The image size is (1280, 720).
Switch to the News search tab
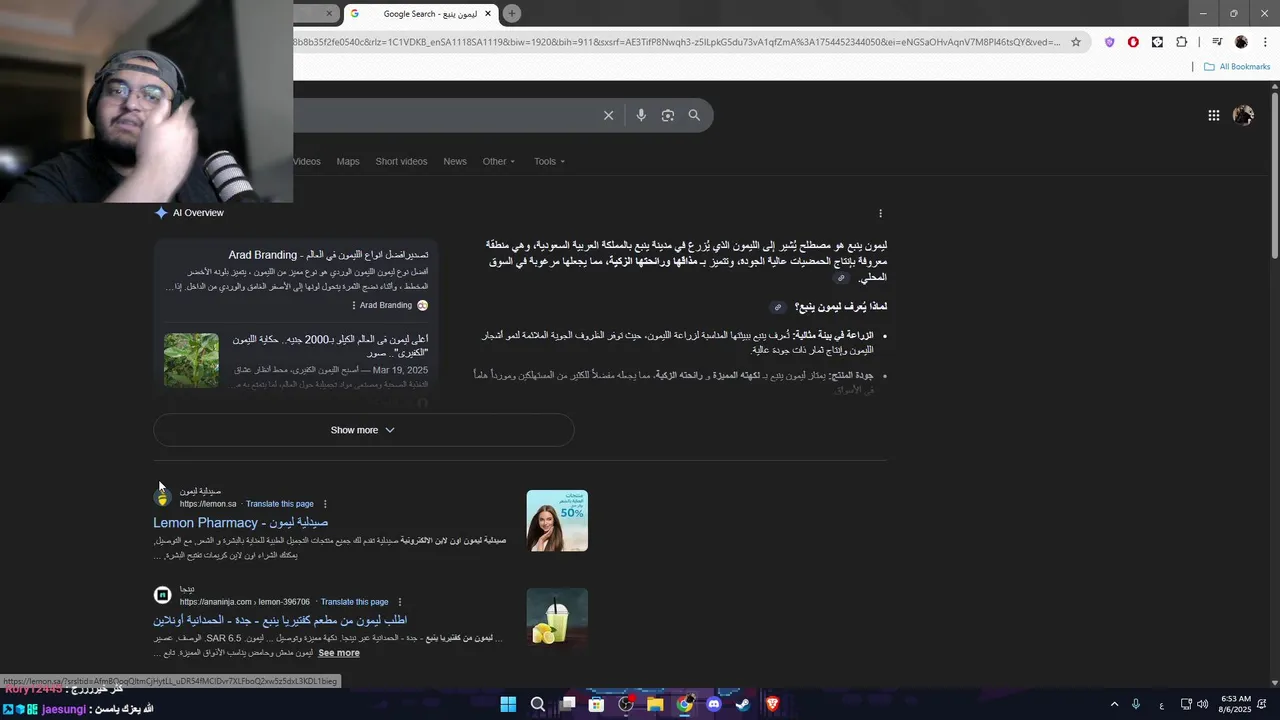(455, 161)
